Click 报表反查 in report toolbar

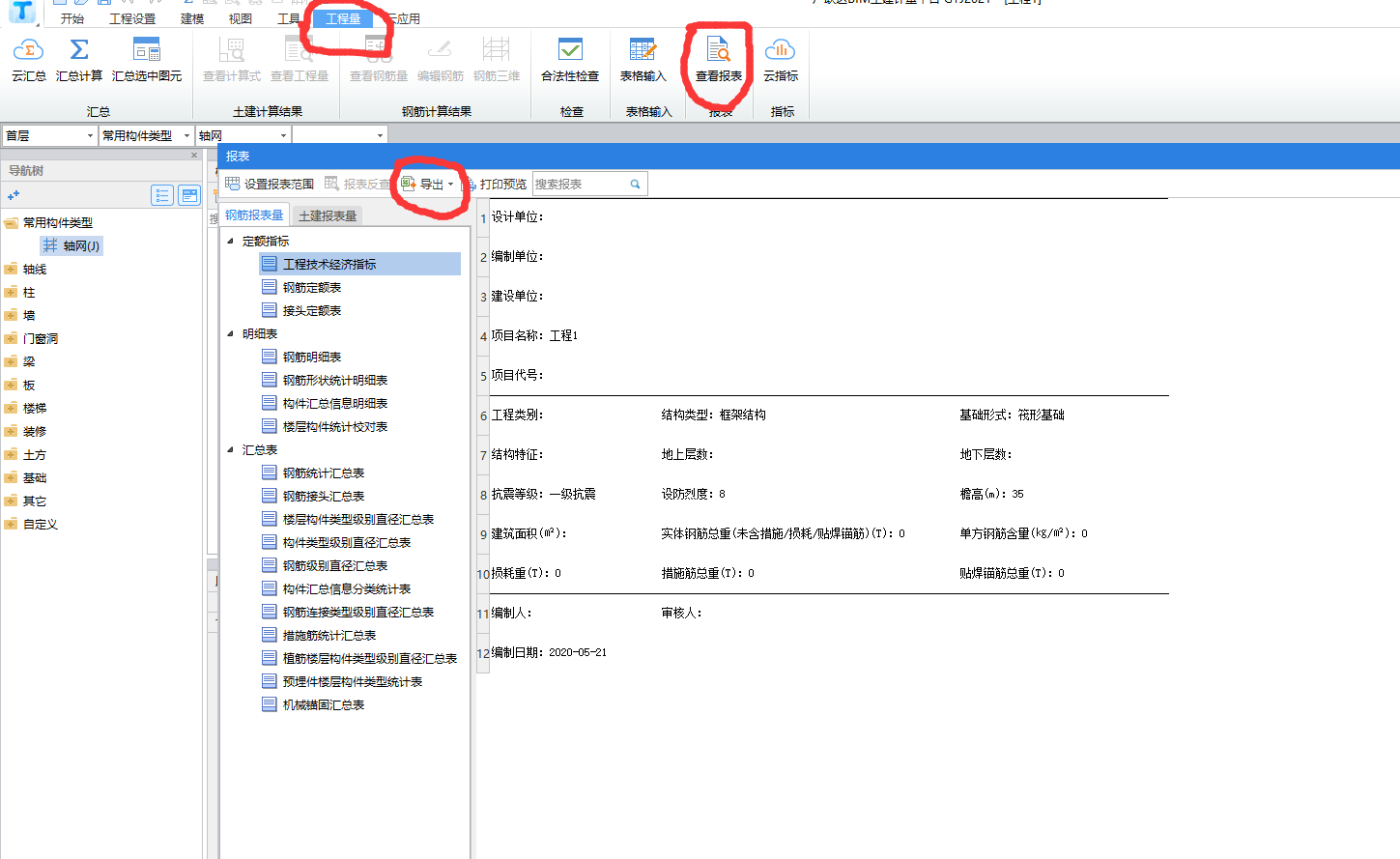click(x=357, y=184)
